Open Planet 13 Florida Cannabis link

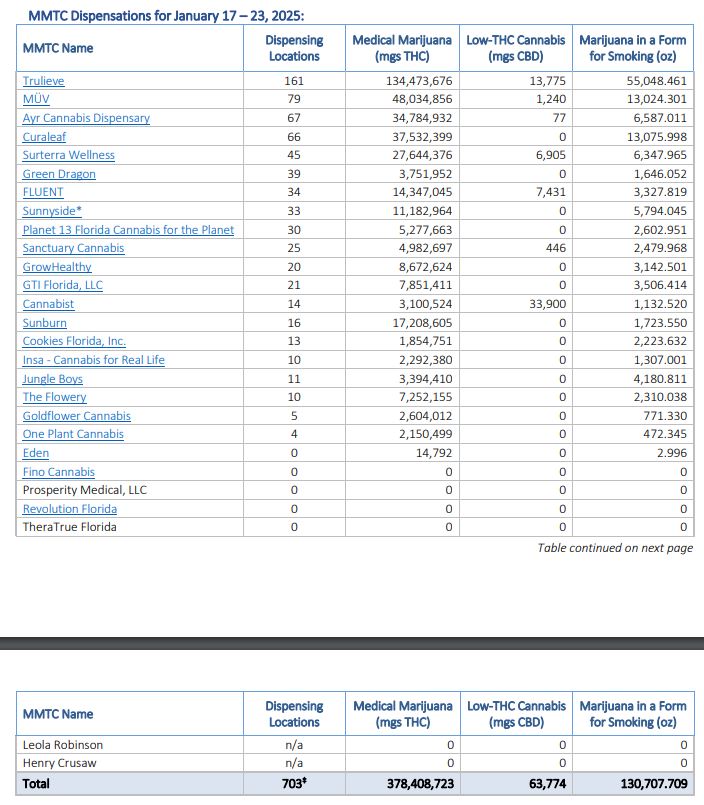coord(128,230)
